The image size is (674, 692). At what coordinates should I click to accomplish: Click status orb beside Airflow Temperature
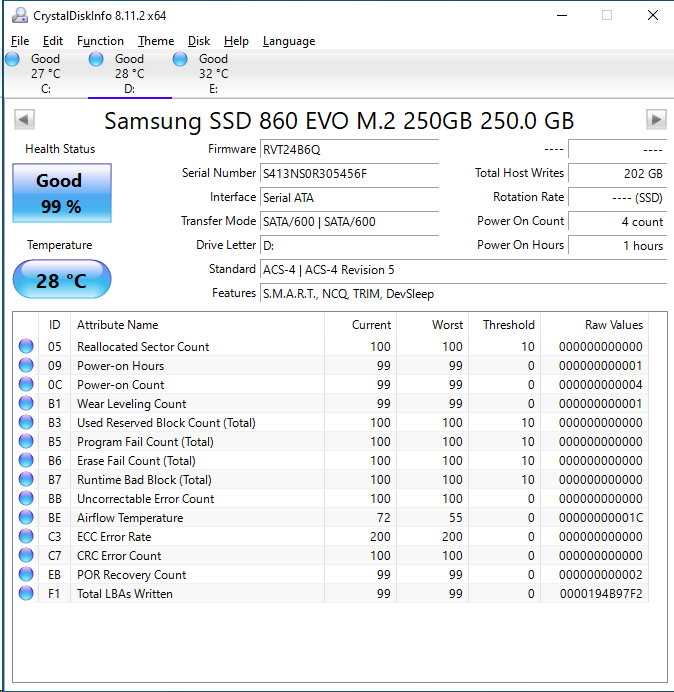coord(26,518)
